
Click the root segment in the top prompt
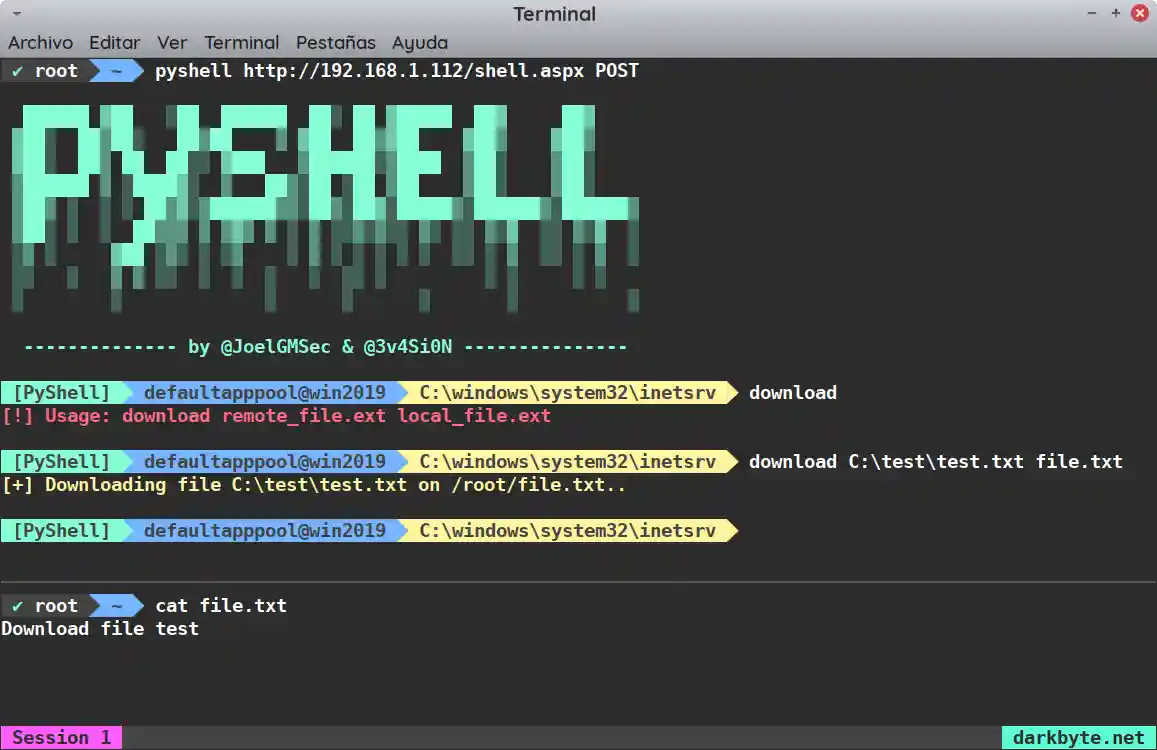point(56,71)
